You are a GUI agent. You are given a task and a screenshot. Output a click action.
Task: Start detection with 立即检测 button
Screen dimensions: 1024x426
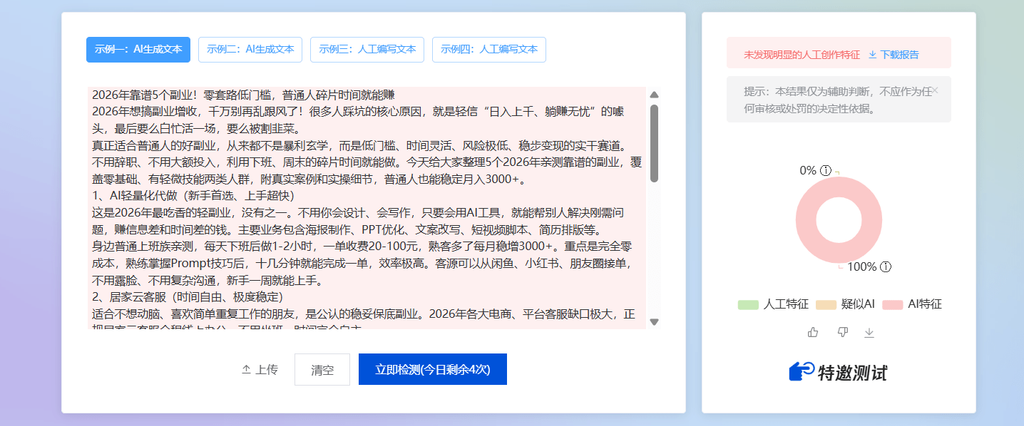(432, 370)
